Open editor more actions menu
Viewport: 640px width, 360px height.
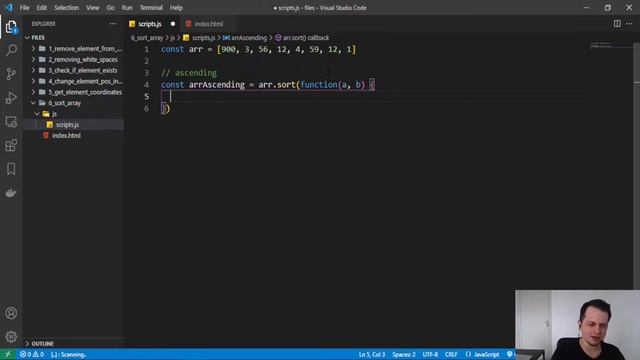point(629,24)
